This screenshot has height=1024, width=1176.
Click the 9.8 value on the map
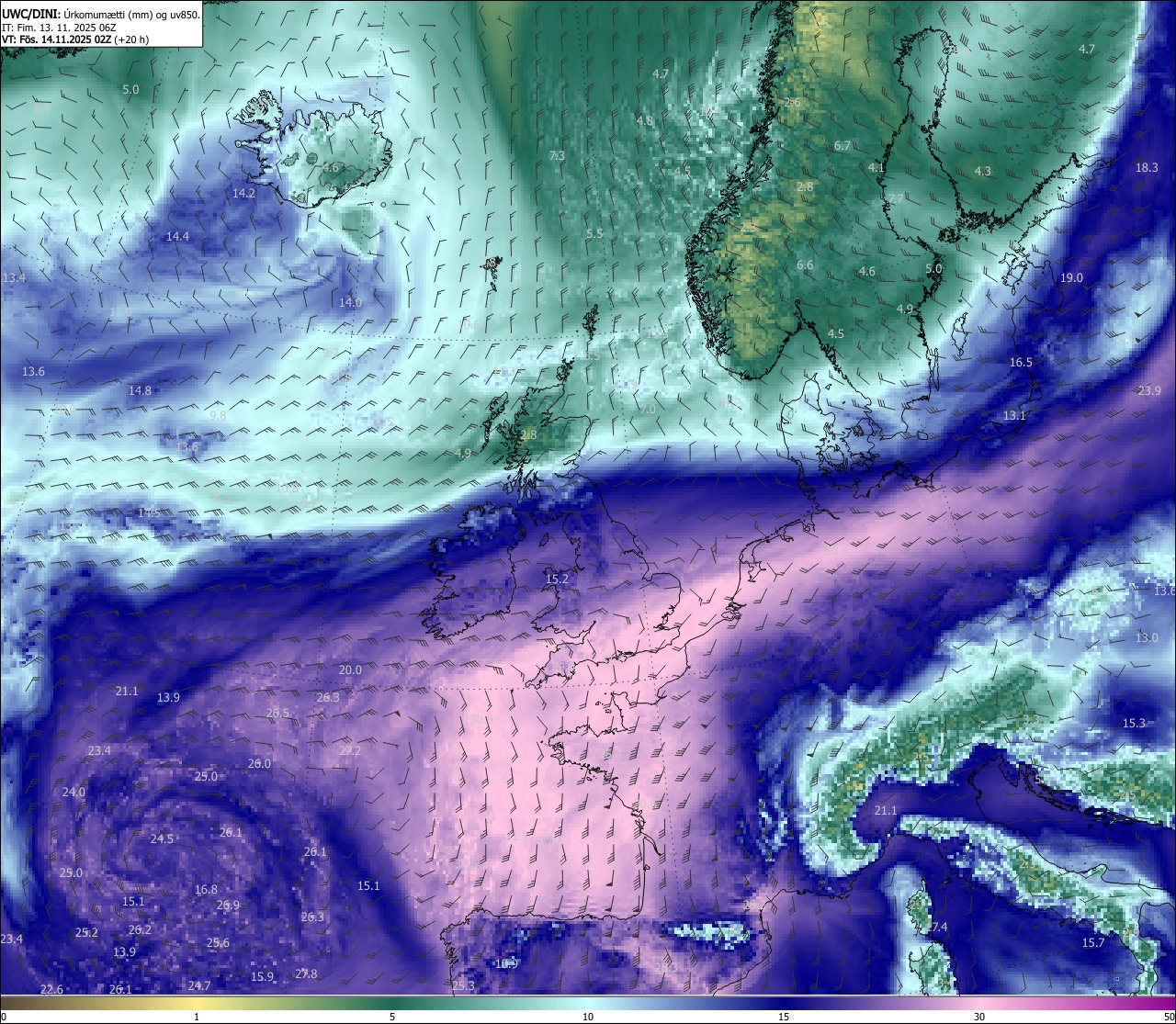point(218,416)
